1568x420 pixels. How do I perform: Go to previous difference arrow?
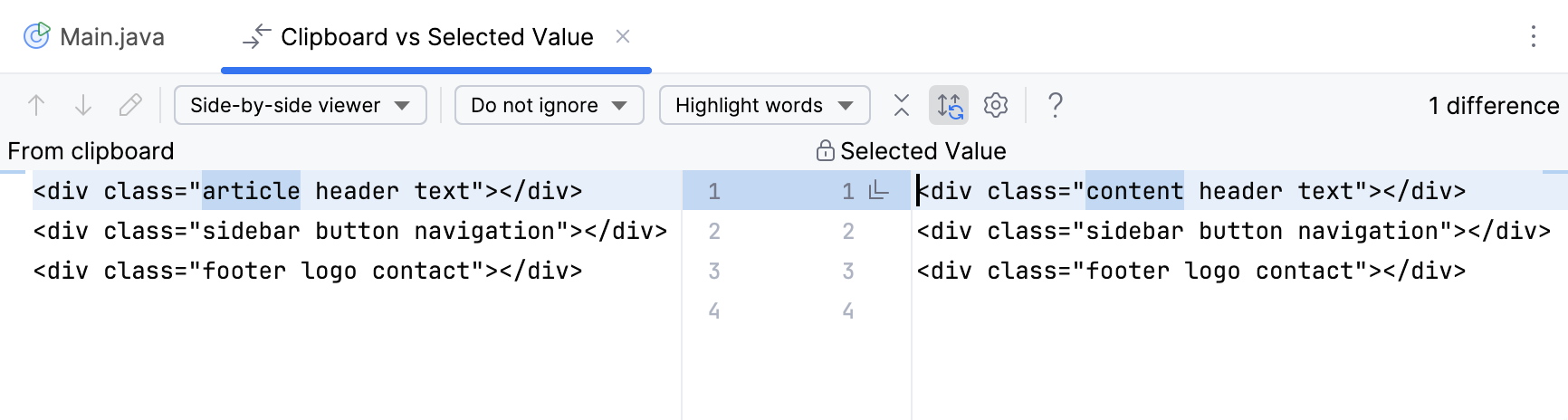pos(36,106)
